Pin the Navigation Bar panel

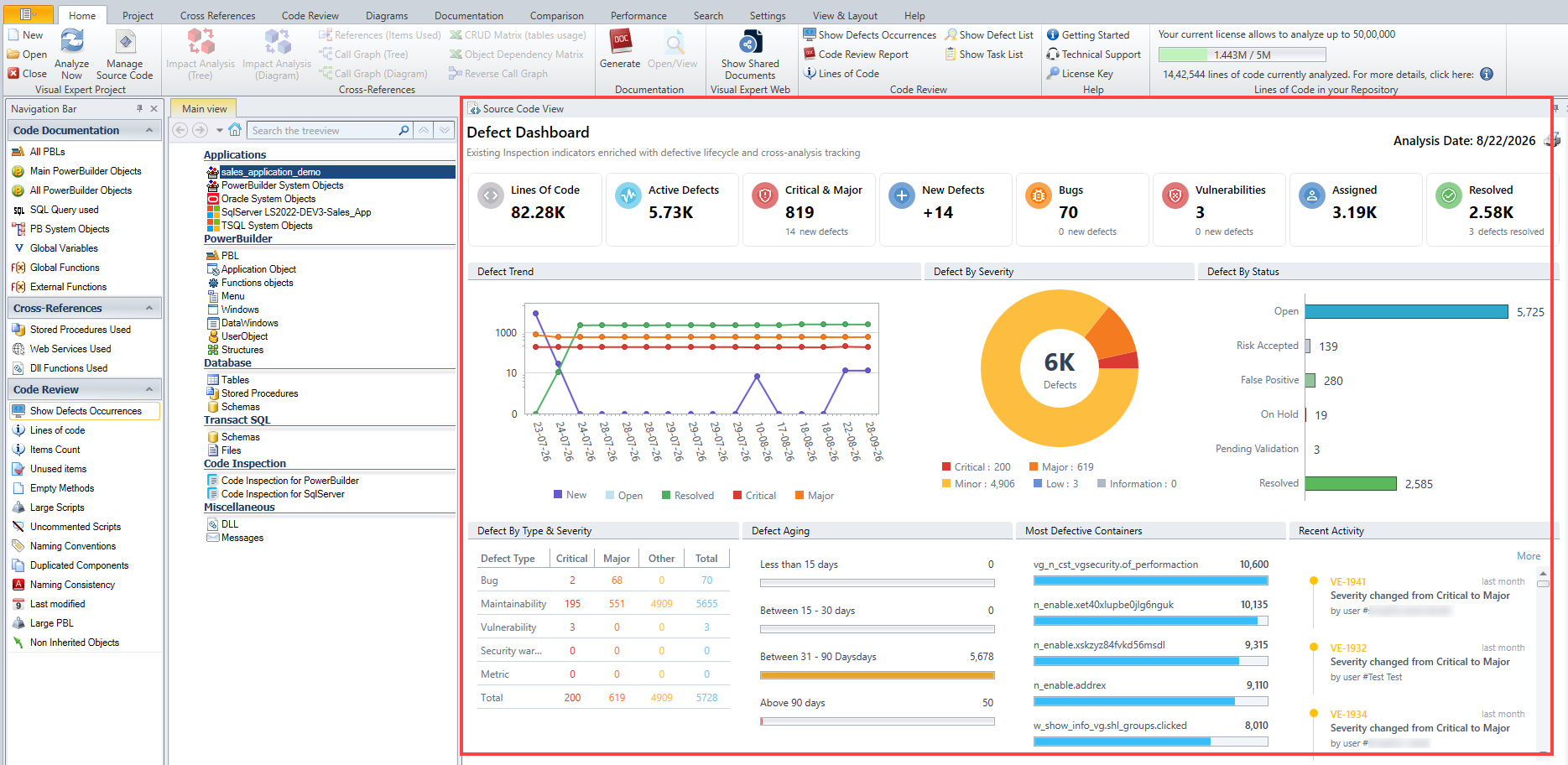[x=139, y=109]
